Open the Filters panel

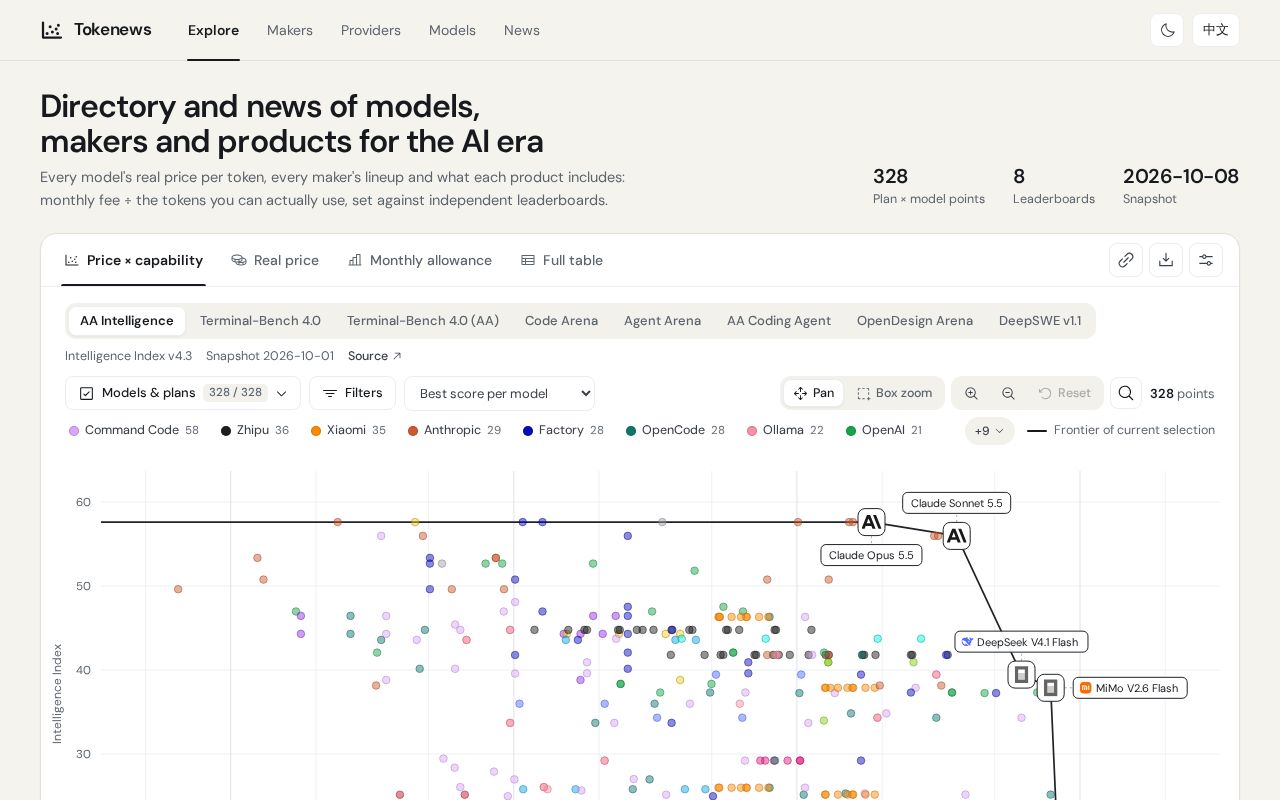coord(352,393)
